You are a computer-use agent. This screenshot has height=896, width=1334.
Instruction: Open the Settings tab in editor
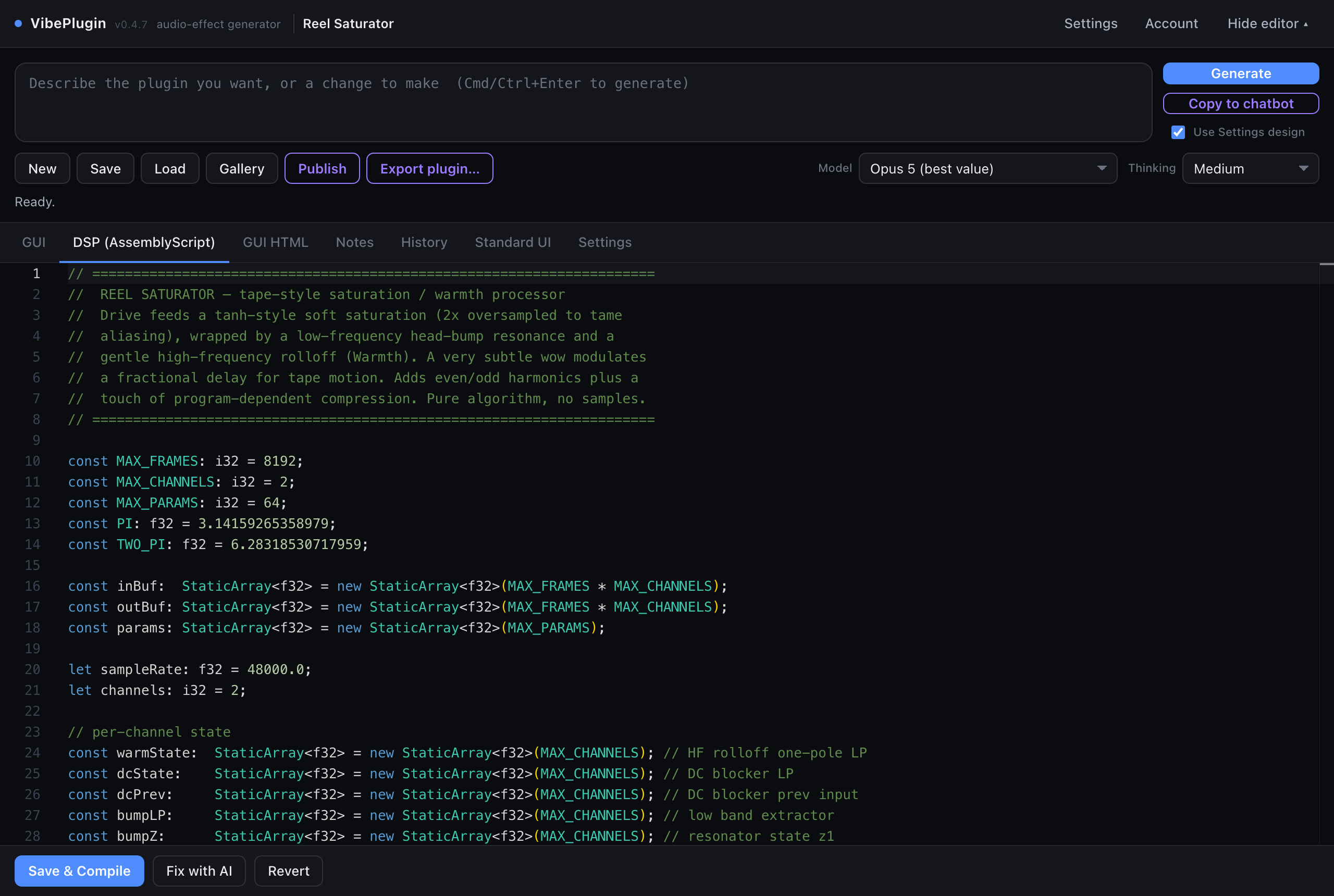click(604, 242)
